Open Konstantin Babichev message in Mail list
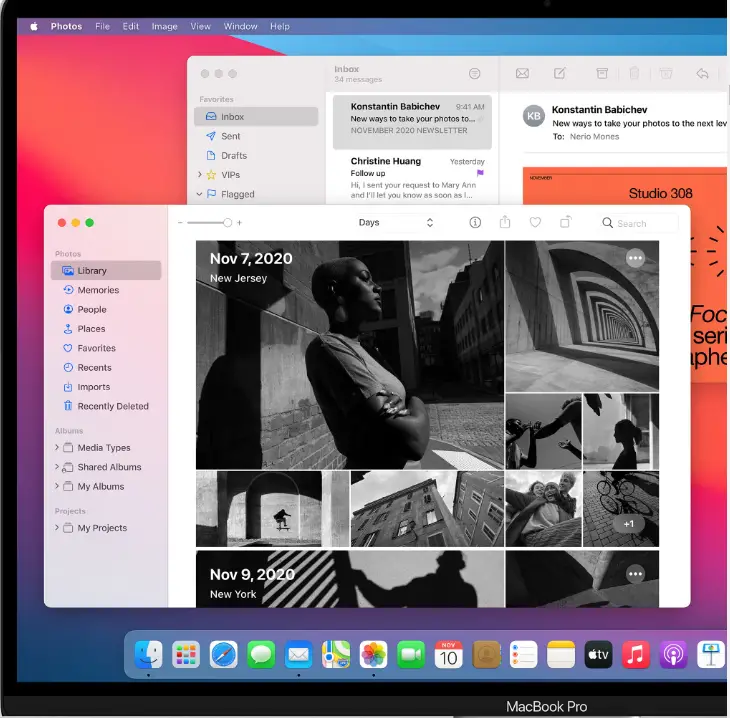730x718 pixels. click(x=412, y=122)
